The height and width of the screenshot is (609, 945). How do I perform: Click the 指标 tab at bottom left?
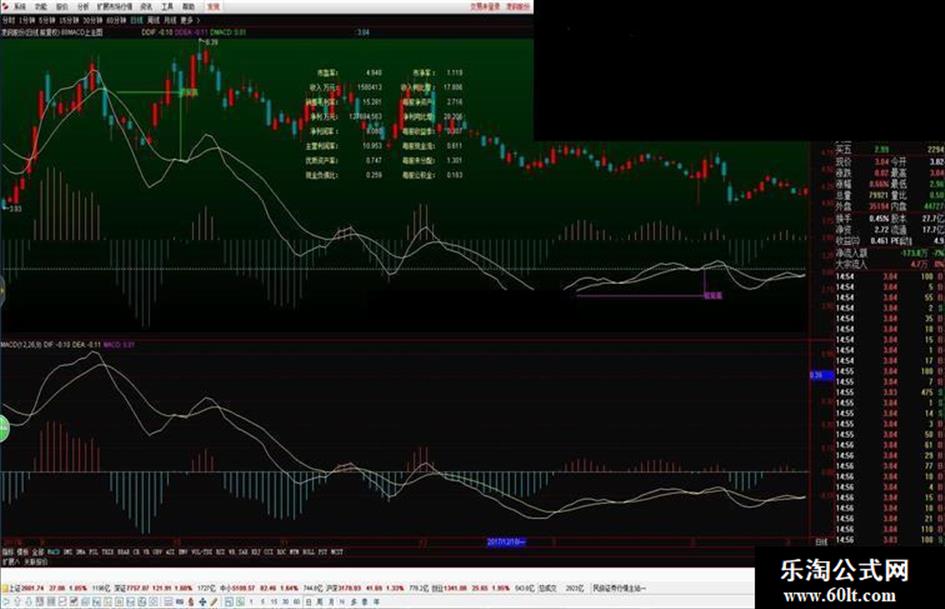point(8,552)
